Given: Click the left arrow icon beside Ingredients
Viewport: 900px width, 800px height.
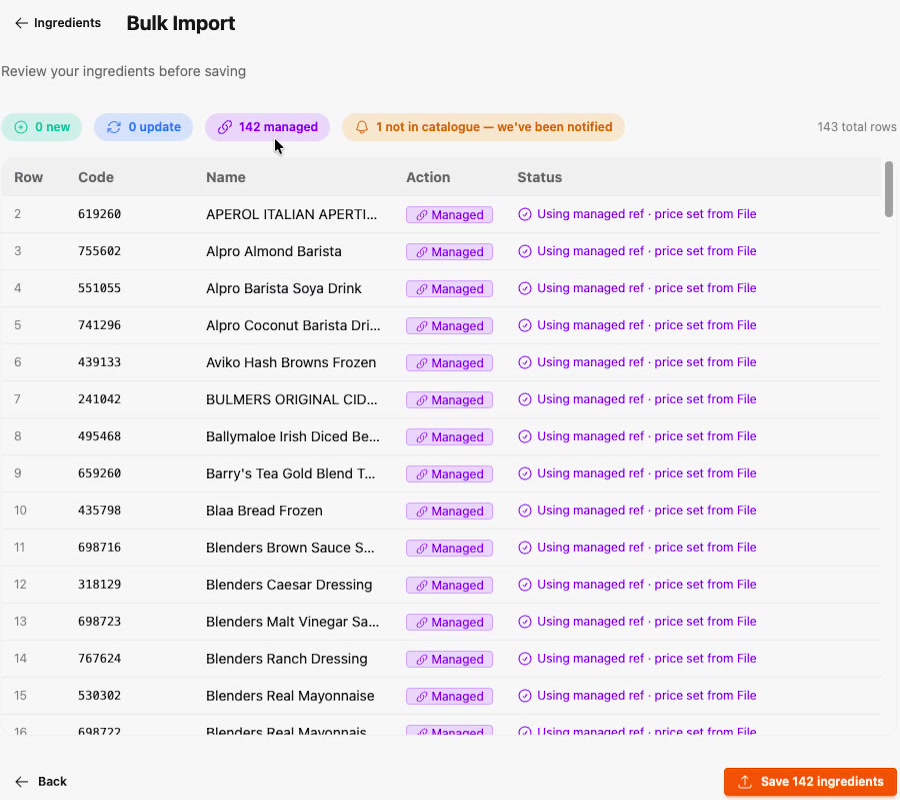Looking at the screenshot, I should (x=21, y=23).
